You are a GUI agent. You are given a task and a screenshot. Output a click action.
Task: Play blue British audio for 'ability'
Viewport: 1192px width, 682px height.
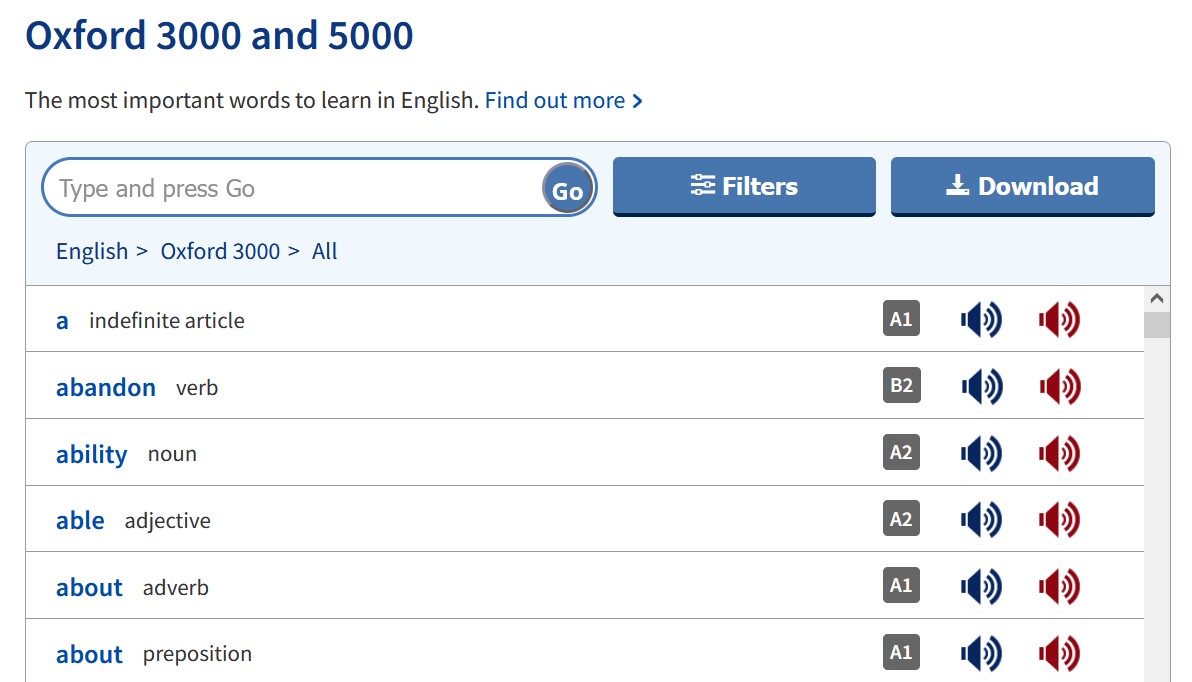point(980,454)
